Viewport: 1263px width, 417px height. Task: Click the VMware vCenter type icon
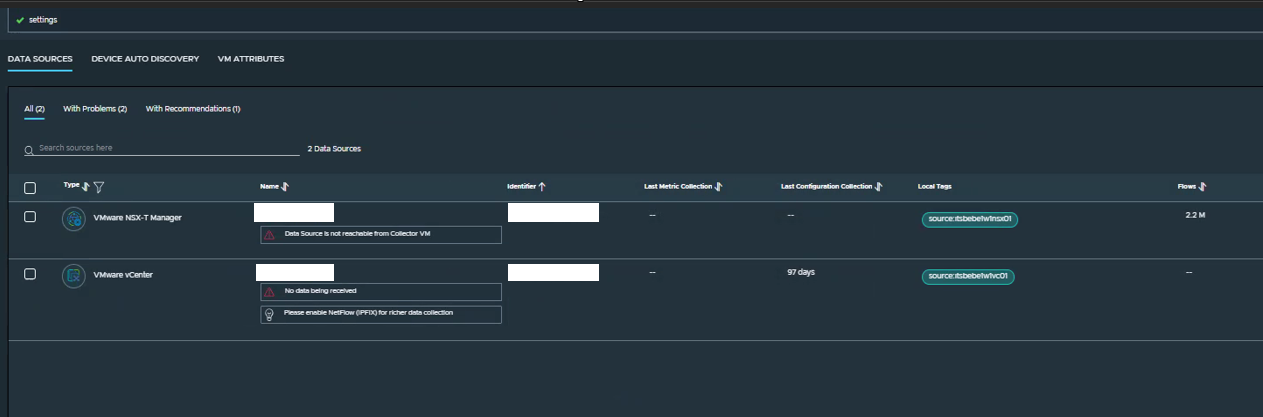[x=73, y=275]
